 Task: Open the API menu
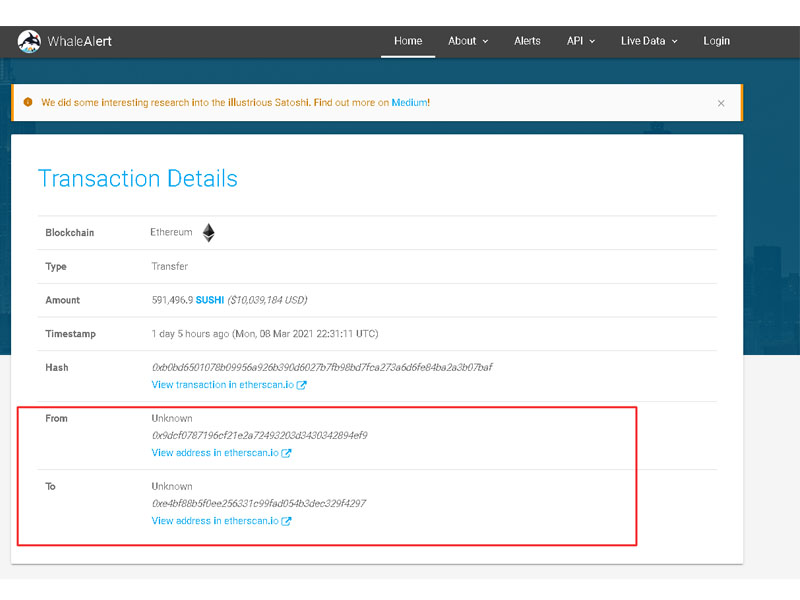pos(574,41)
